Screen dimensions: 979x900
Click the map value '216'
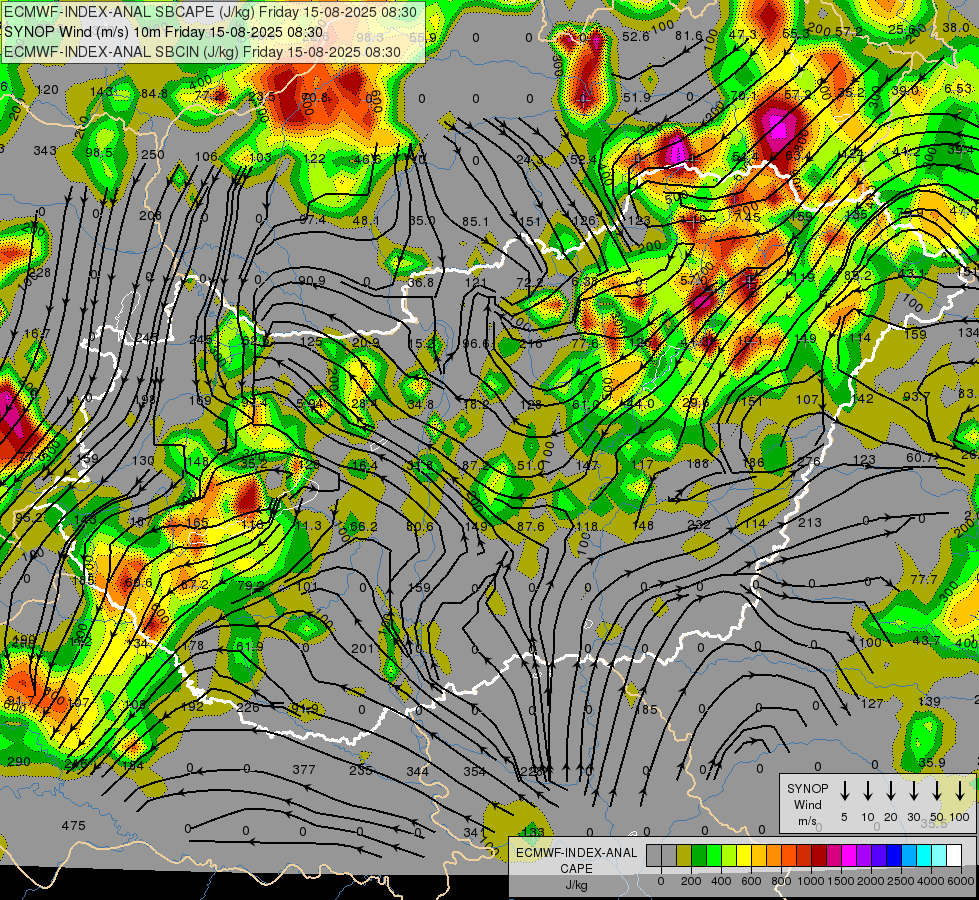[x=531, y=344]
